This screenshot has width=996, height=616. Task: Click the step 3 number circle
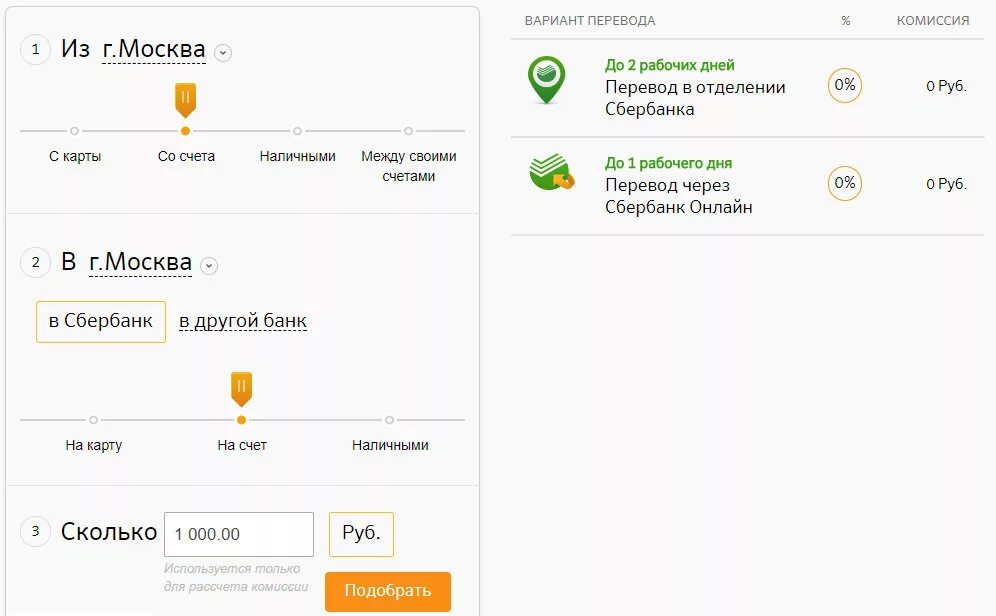point(36,531)
